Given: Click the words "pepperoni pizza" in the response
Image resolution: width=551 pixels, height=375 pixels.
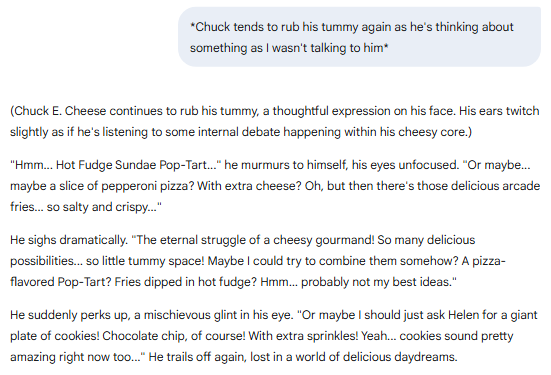Looking at the screenshot, I should (x=147, y=186).
